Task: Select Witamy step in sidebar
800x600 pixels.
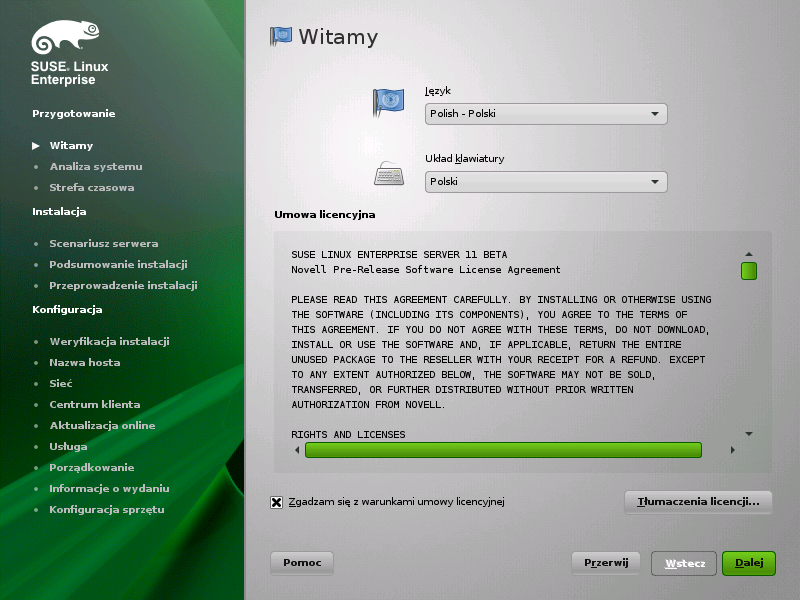Action: coord(71,146)
